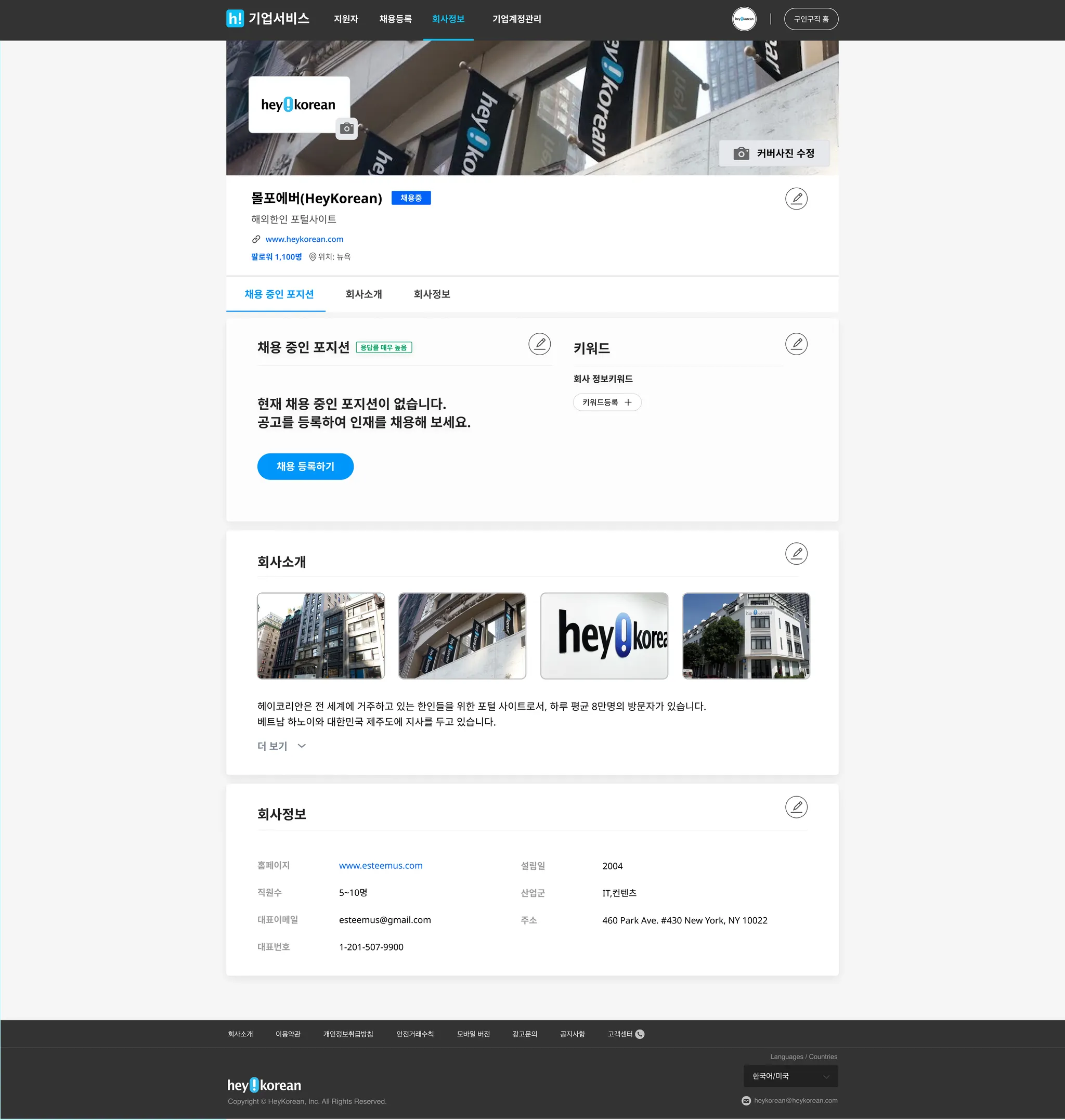This screenshot has height=1120, width=1065.
Task: Switch to the 회사소개 tab
Action: 363,294
